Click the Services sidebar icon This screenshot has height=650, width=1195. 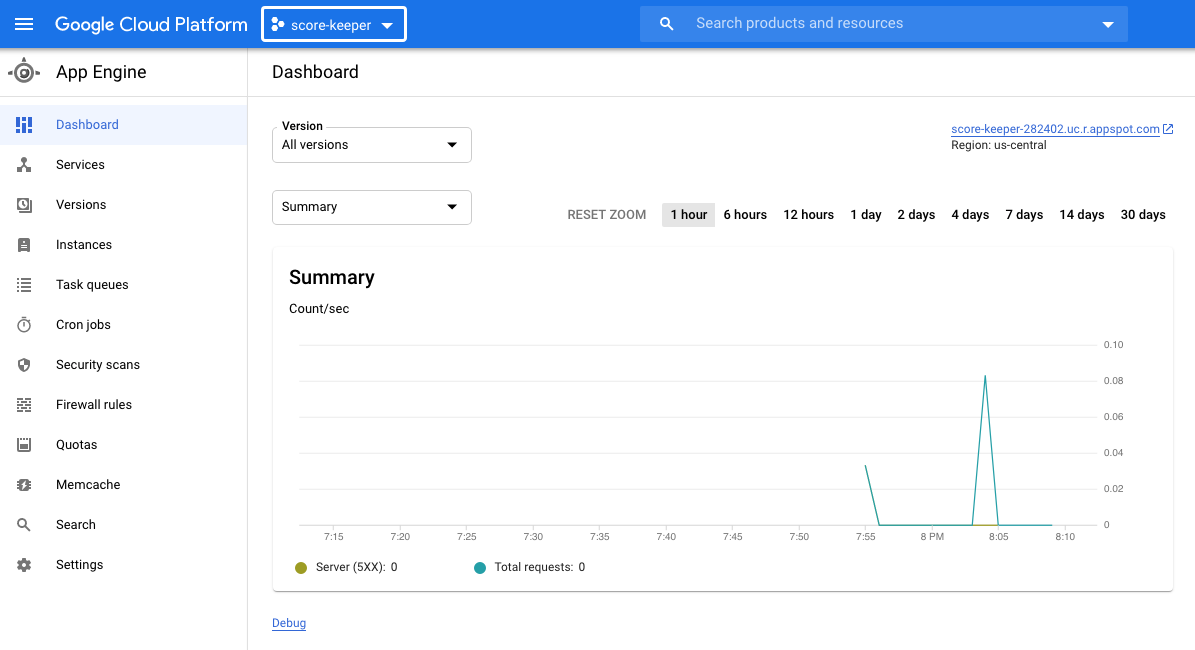pyautogui.click(x=24, y=165)
